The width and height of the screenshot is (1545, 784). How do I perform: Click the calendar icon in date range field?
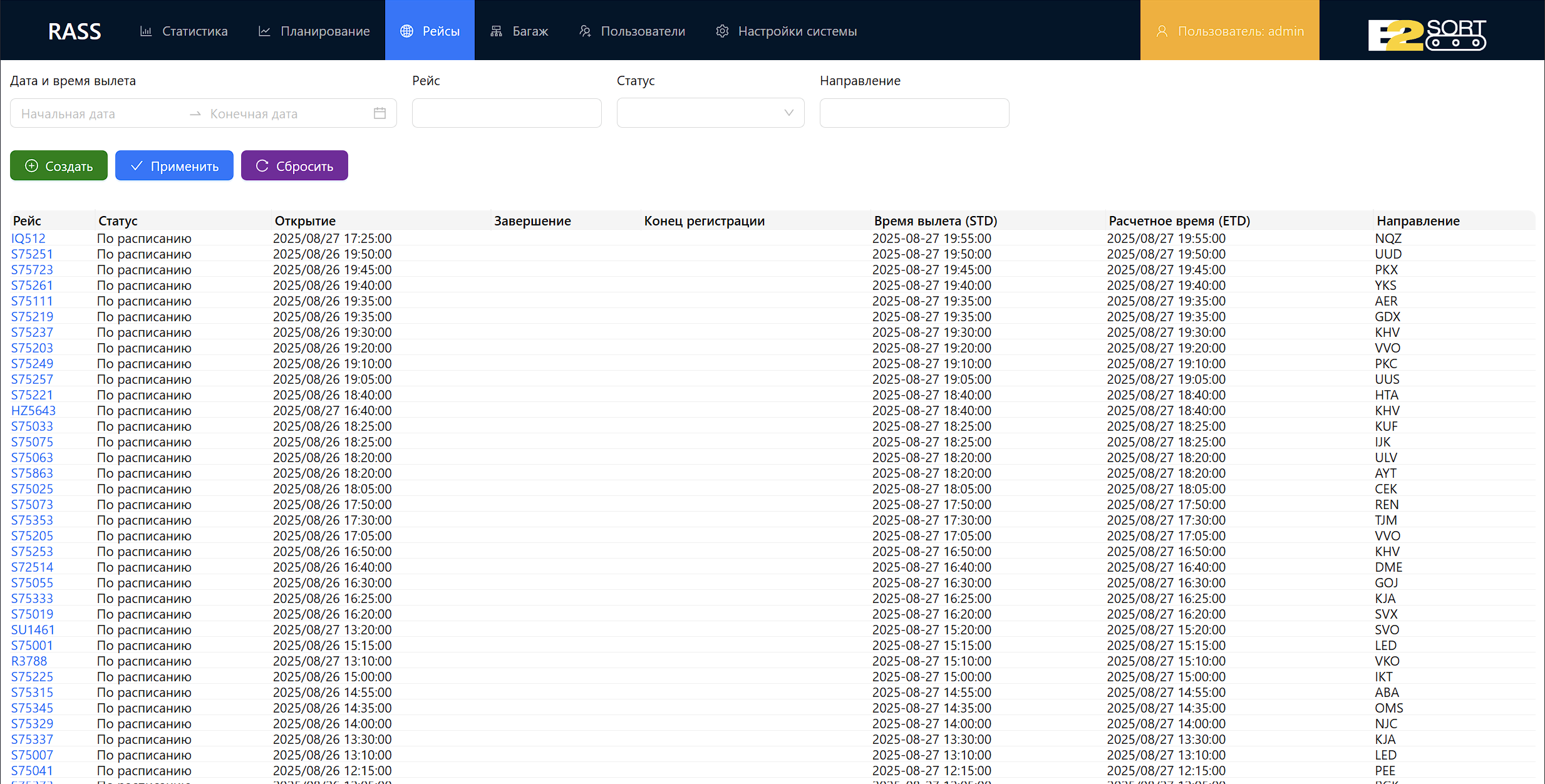coord(380,113)
